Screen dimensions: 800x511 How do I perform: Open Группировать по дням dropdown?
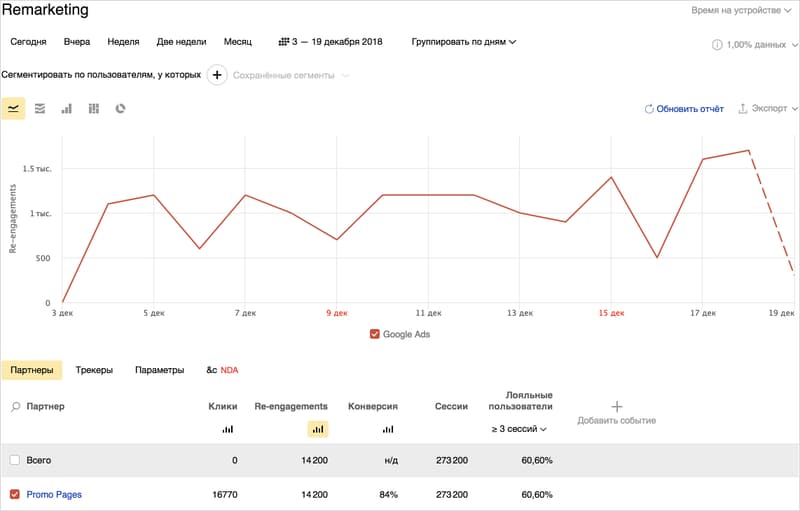464,42
